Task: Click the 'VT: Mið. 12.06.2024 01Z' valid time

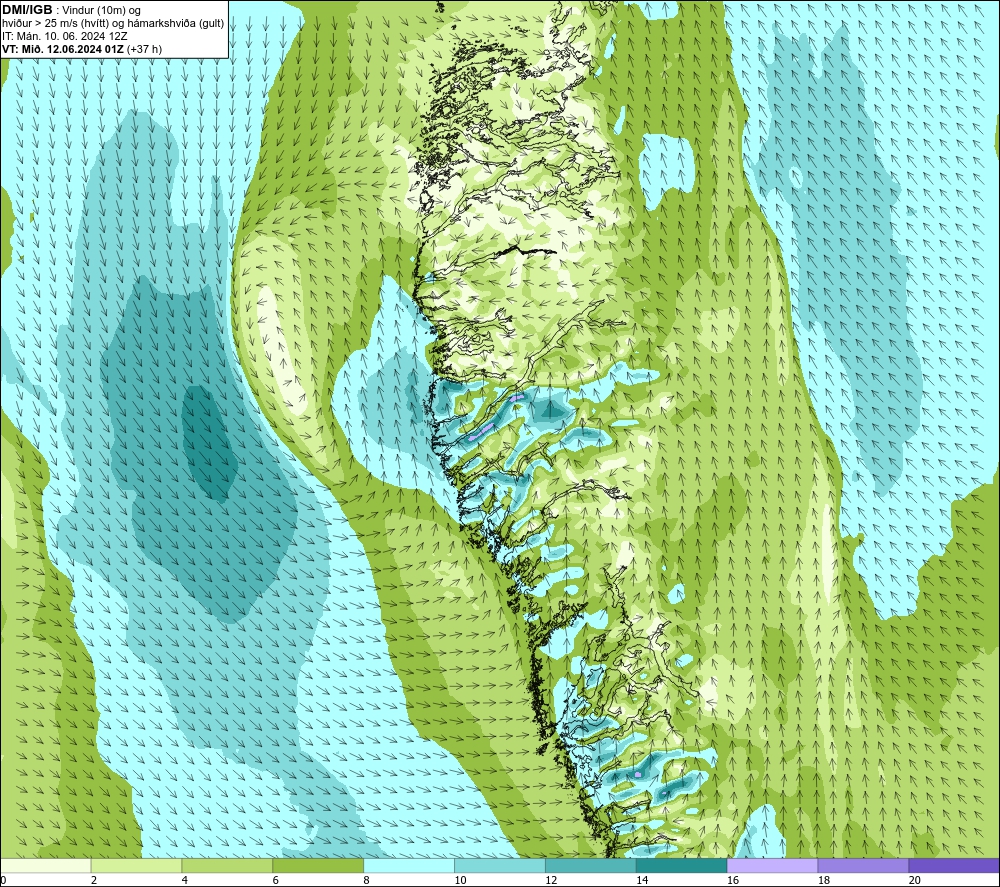Action: [x=63, y=49]
